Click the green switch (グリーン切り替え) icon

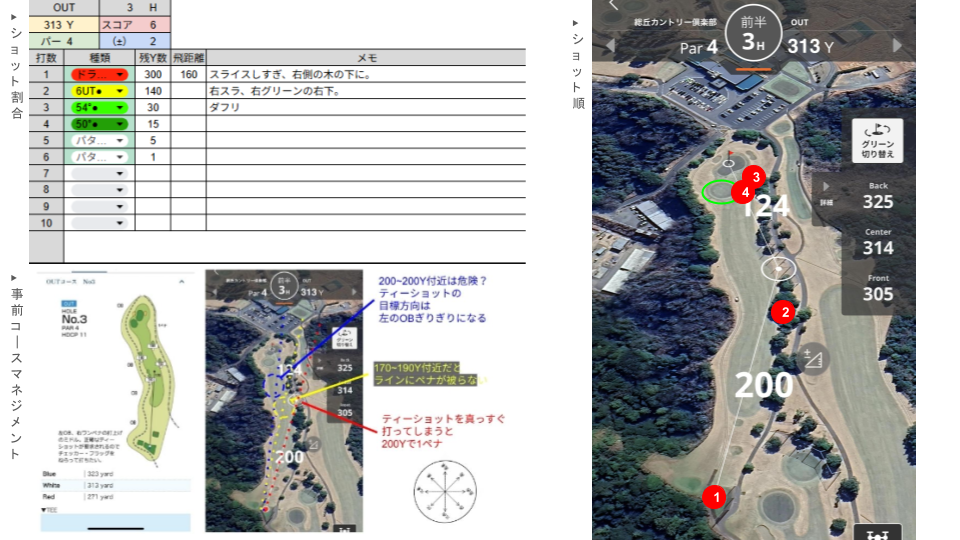pos(877,141)
